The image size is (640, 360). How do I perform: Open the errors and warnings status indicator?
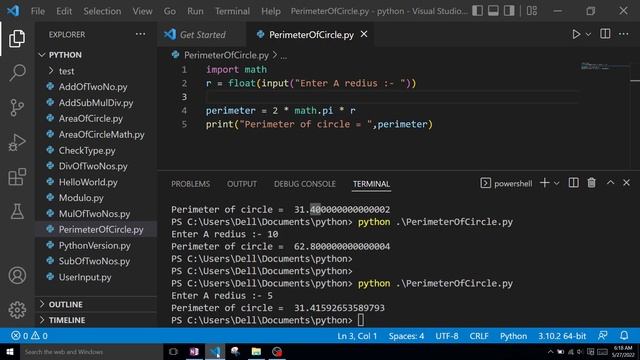(x=29, y=336)
